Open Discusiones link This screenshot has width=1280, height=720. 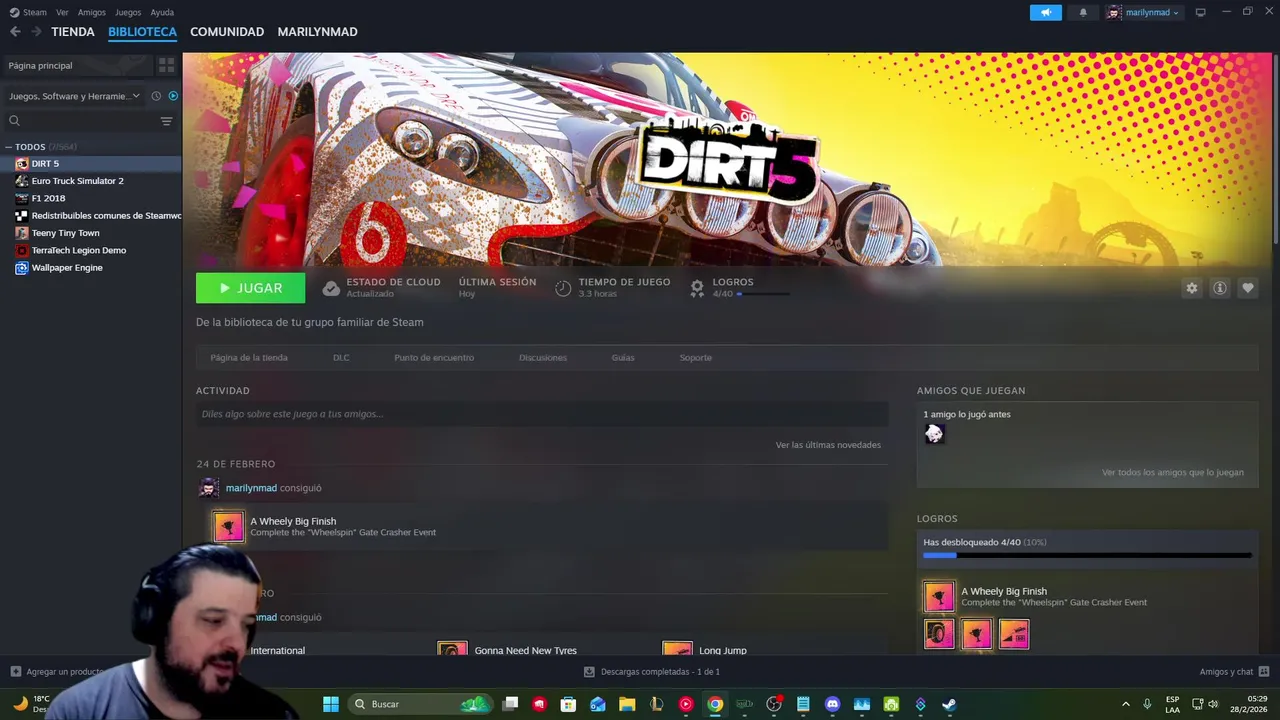(x=543, y=357)
